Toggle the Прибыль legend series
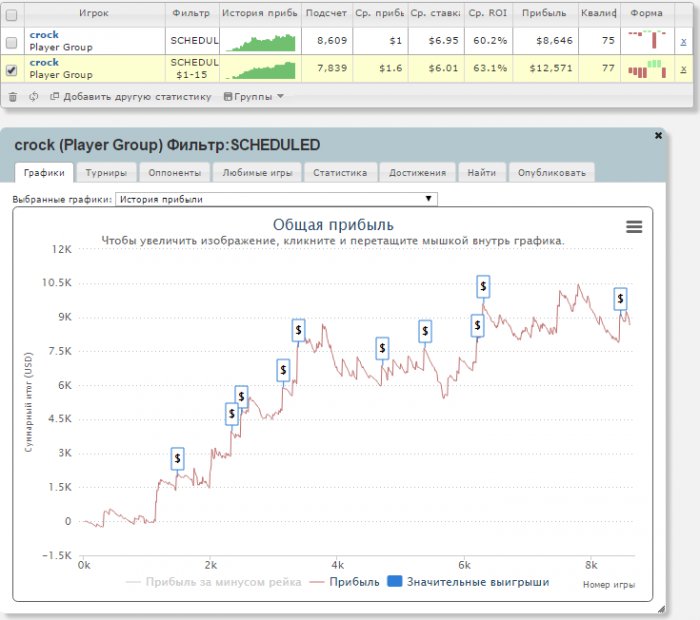The image size is (700, 620). coord(344,582)
